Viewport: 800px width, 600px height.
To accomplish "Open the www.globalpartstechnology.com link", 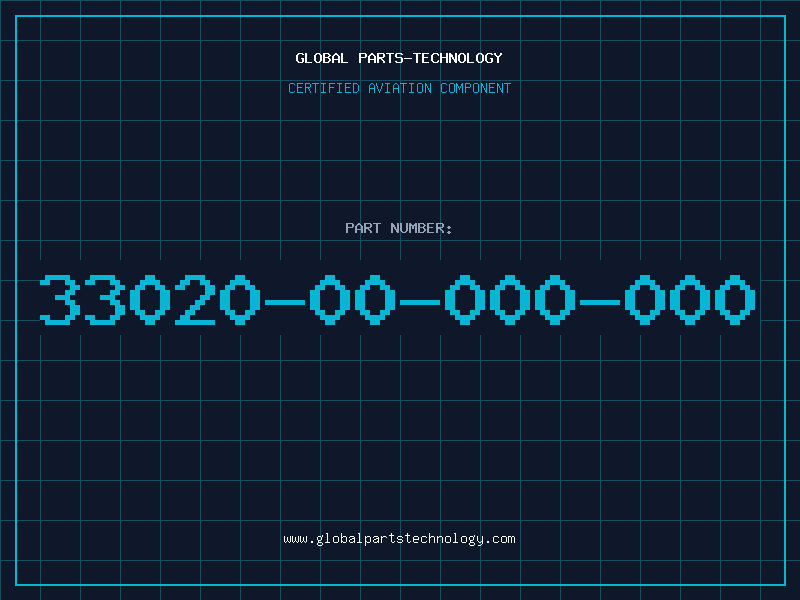I will pyautogui.click(x=399, y=539).
